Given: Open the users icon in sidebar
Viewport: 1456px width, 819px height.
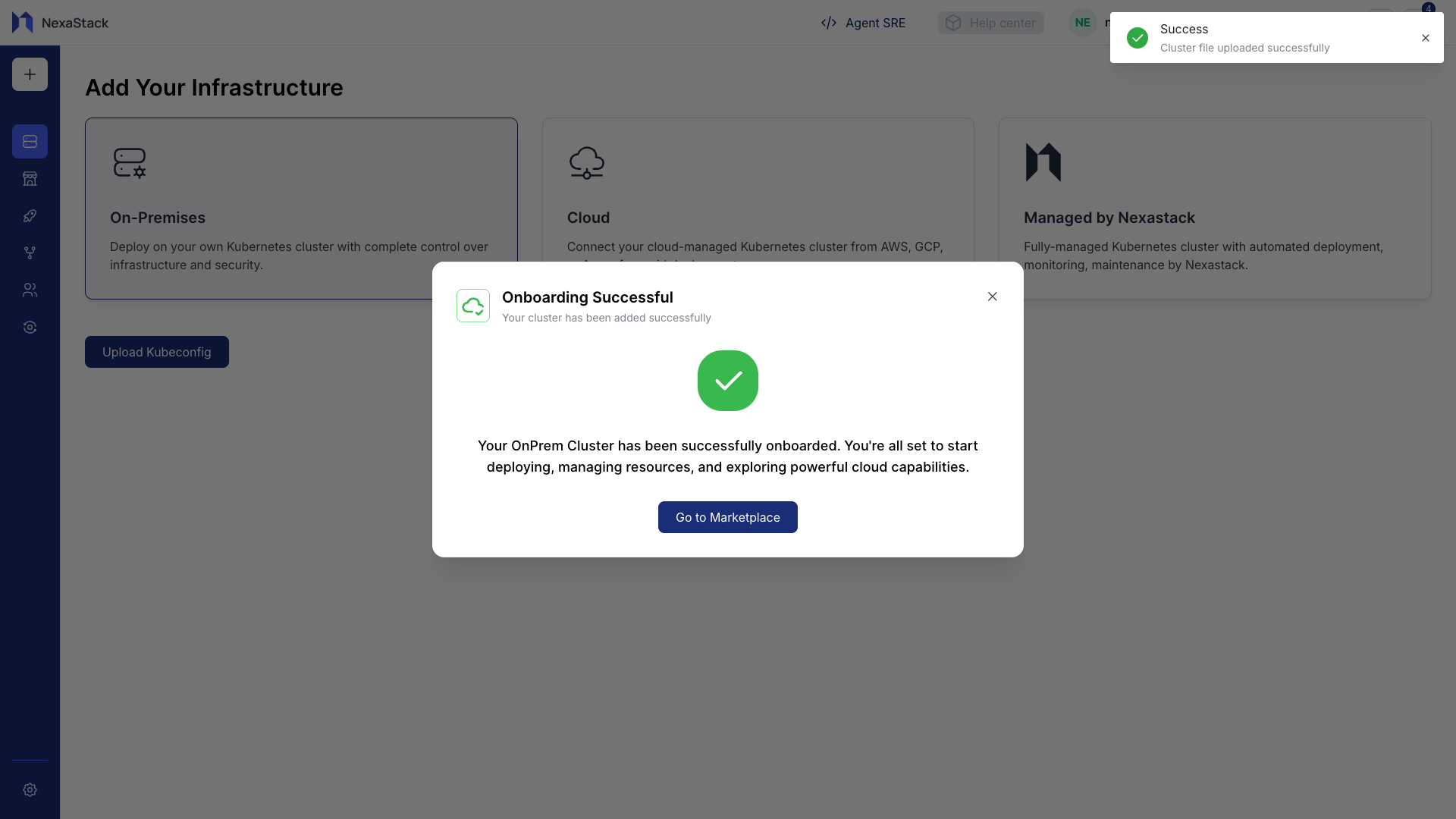Looking at the screenshot, I should [x=30, y=290].
